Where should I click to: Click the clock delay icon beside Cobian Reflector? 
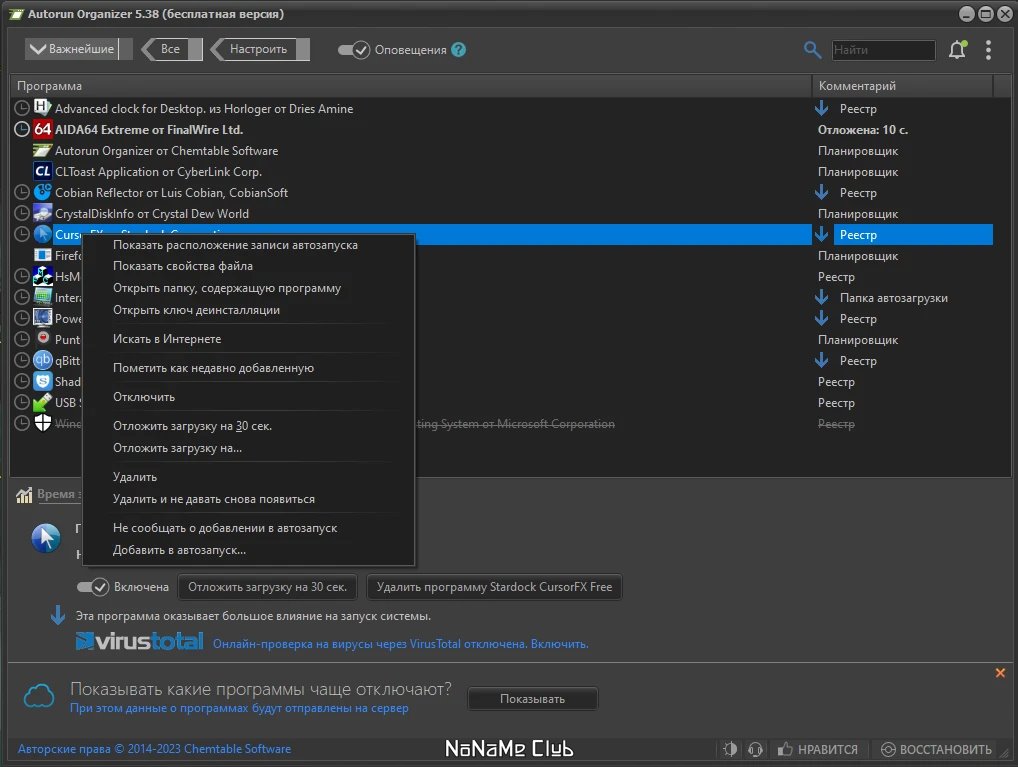click(22, 193)
